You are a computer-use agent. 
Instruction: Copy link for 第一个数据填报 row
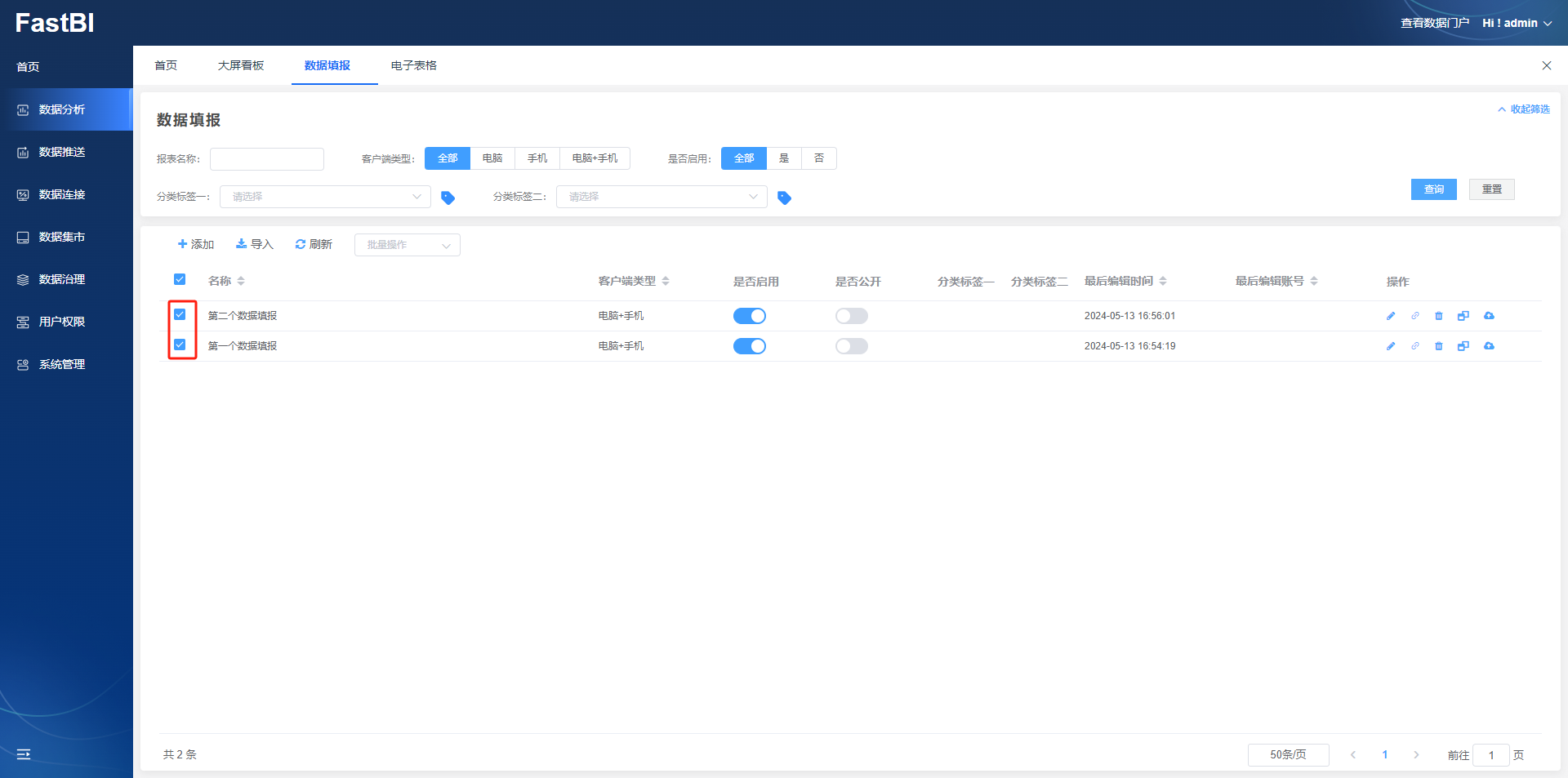tap(1415, 346)
